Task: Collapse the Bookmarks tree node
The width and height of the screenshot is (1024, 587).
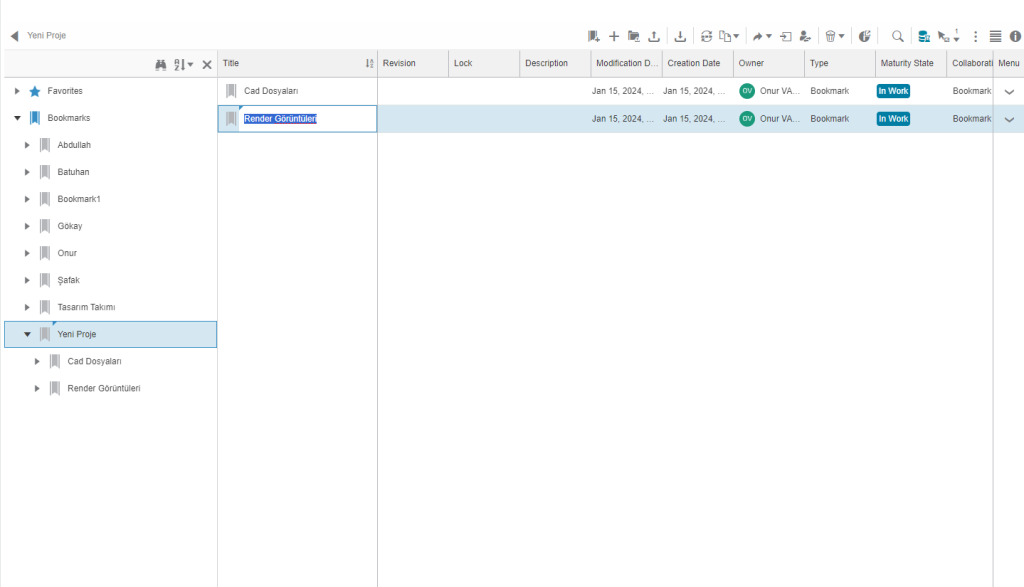Action: pyautogui.click(x=17, y=118)
